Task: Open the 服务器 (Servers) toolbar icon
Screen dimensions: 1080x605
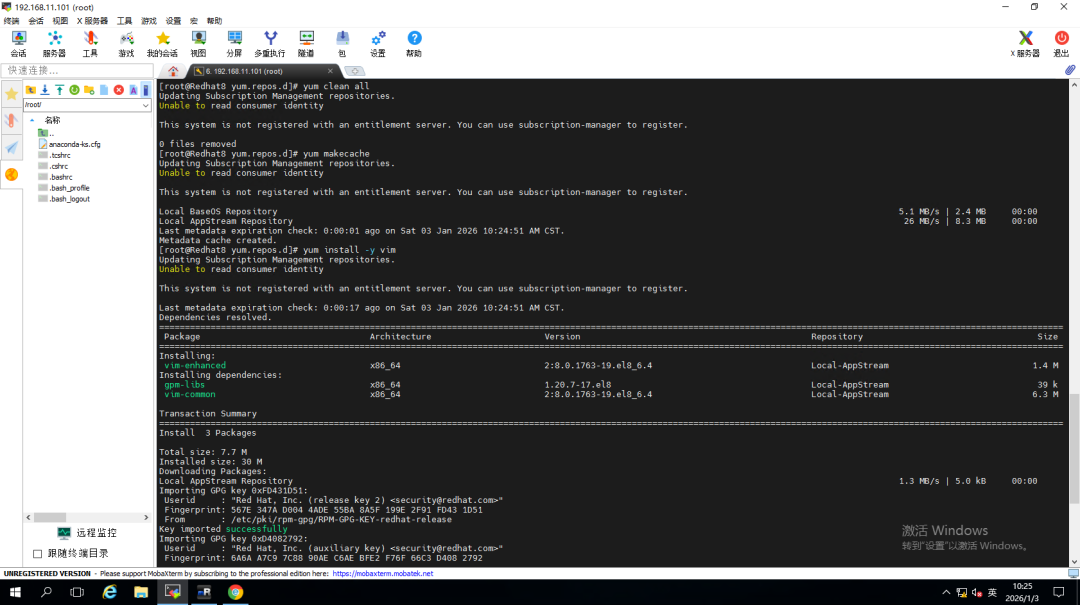Action: [x=54, y=43]
